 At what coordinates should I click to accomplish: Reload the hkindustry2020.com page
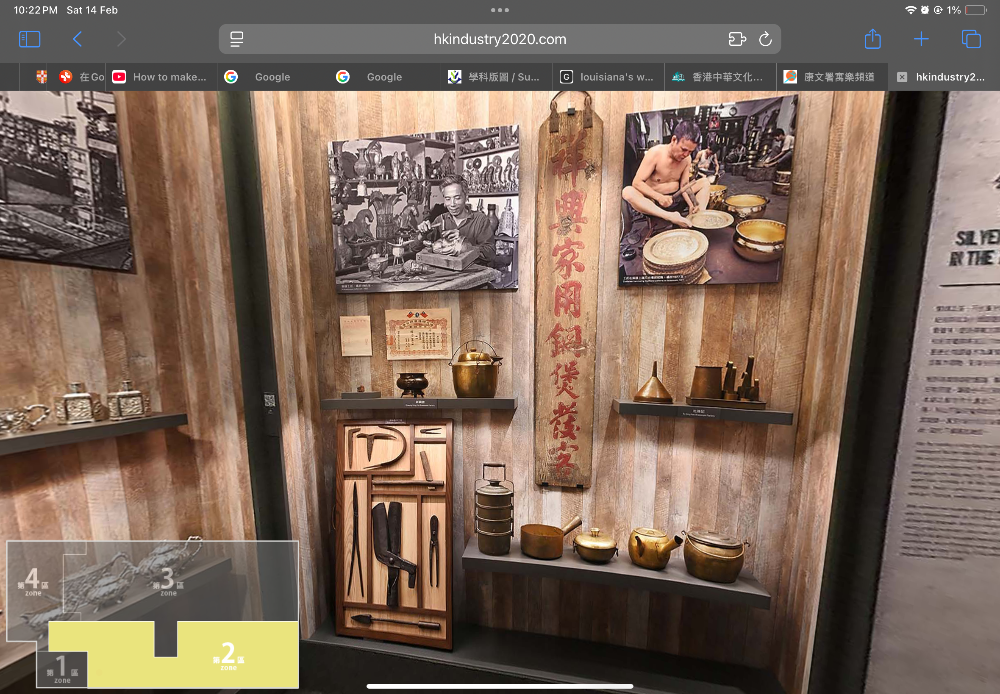point(765,39)
